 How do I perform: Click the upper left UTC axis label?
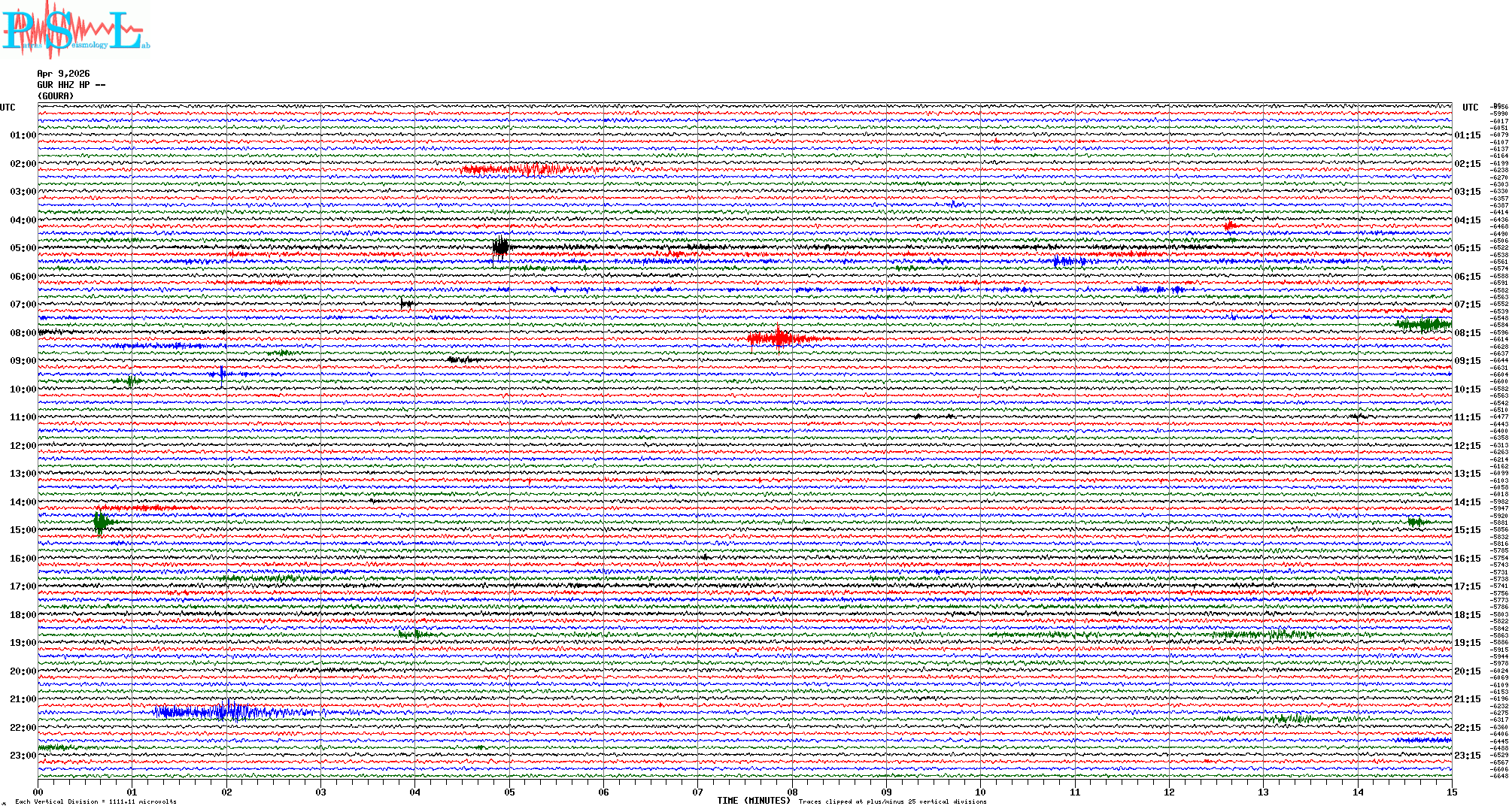point(8,108)
